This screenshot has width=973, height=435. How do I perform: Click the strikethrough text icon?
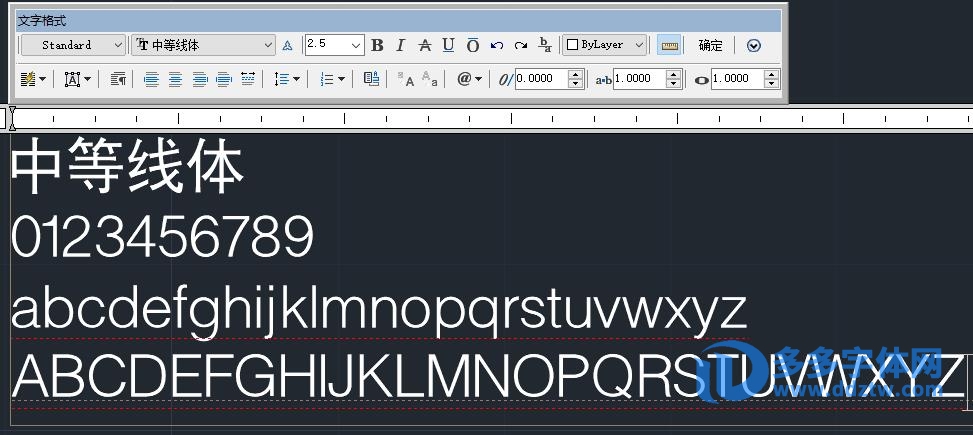tap(424, 45)
